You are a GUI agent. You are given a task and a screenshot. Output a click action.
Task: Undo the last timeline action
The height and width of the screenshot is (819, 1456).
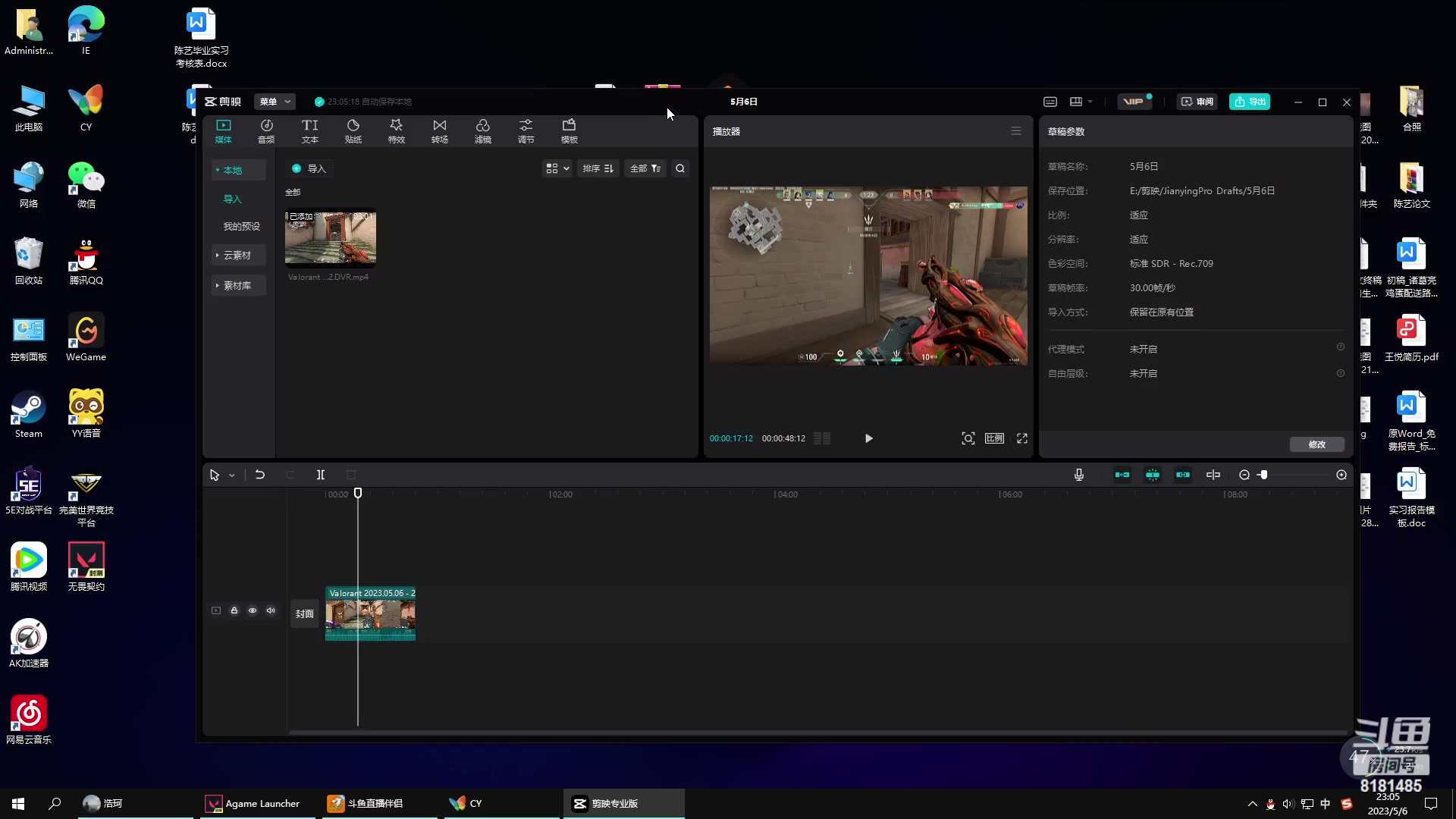260,475
